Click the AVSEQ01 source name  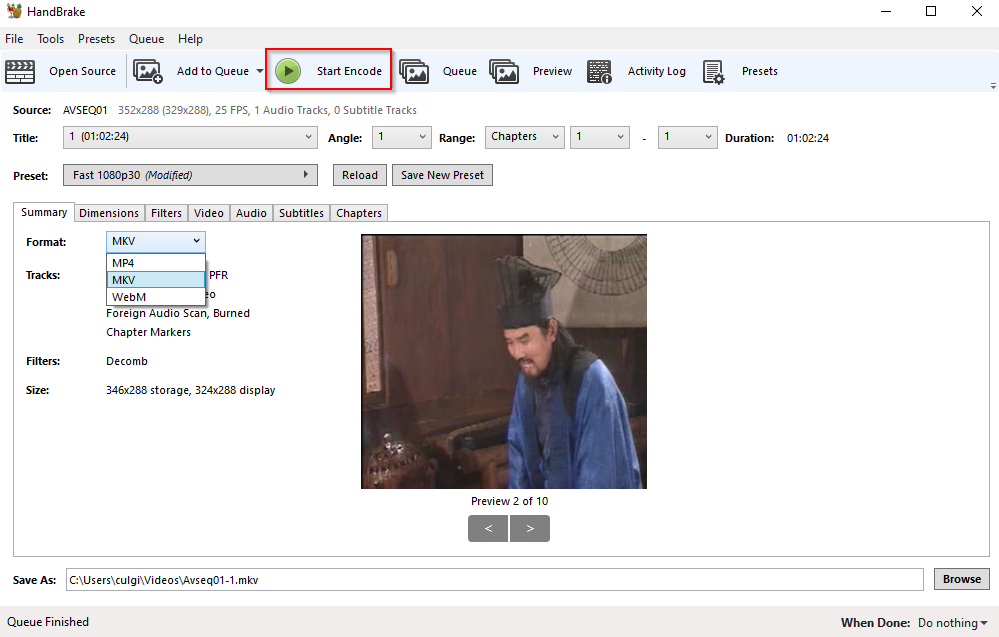(x=85, y=110)
